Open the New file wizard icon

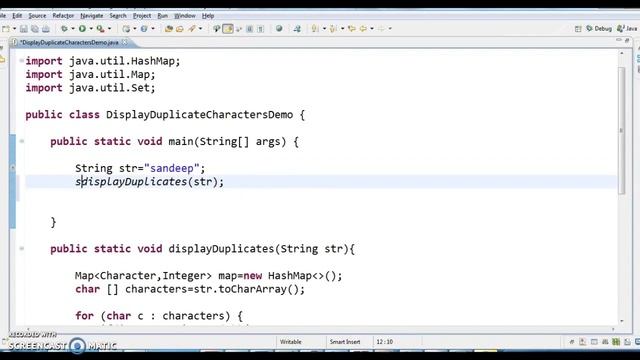[6, 29]
